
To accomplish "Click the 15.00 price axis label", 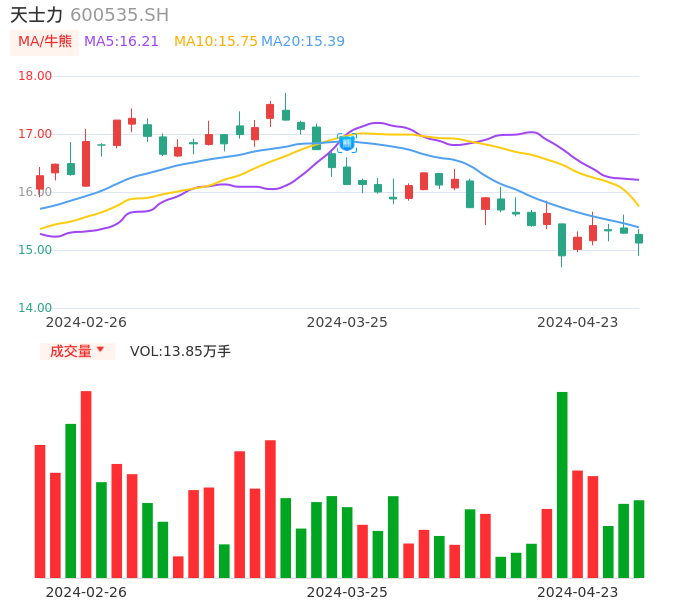I will tap(35, 250).
